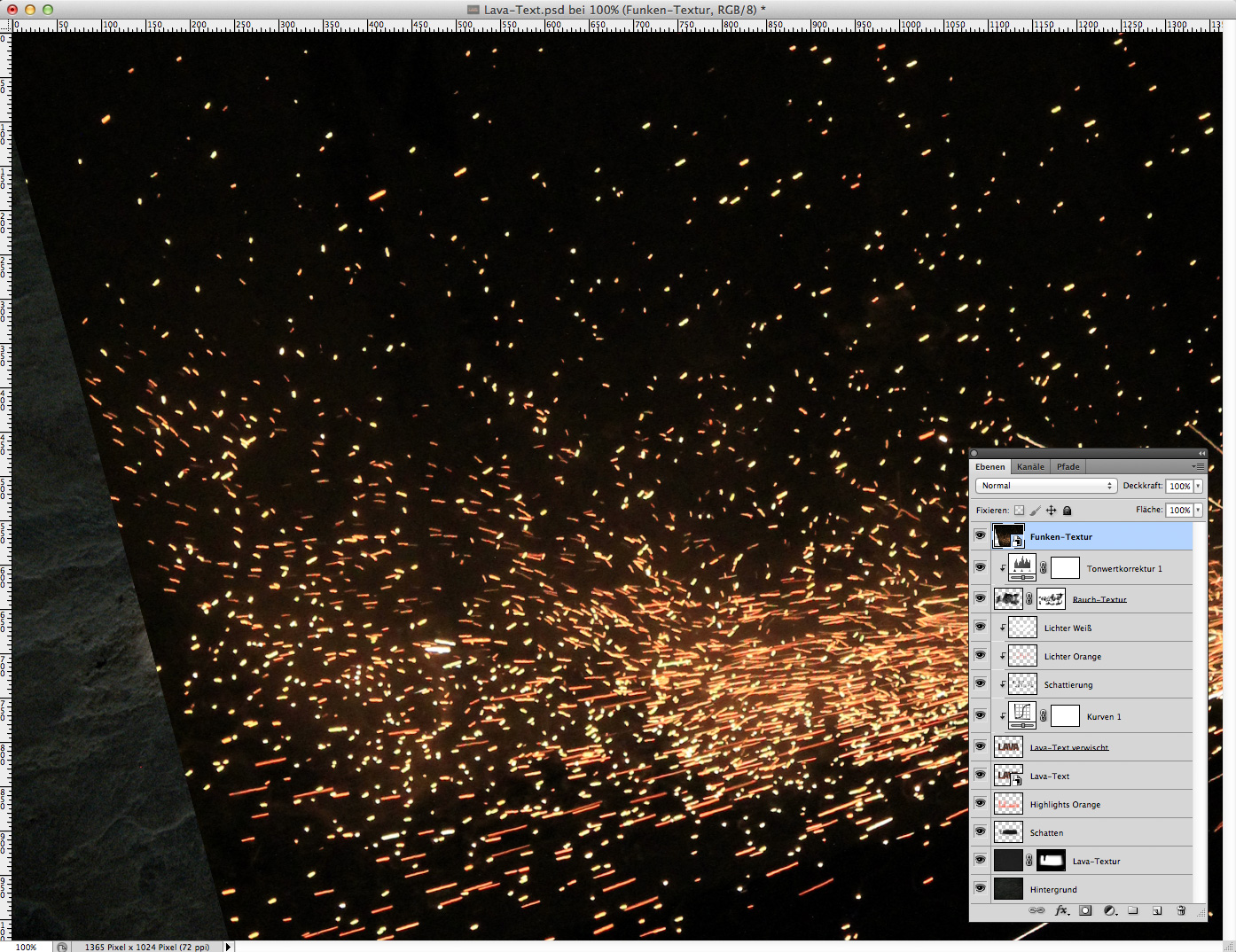Delete layer using the trash icon
1236x952 pixels.
1180,910
